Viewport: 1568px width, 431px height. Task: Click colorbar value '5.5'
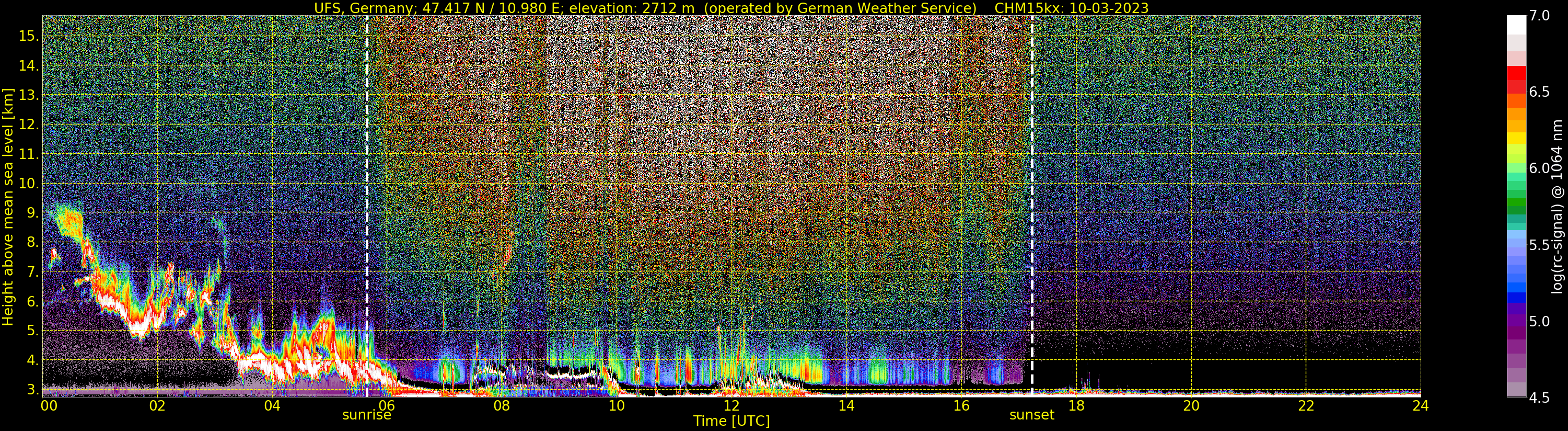point(1540,245)
